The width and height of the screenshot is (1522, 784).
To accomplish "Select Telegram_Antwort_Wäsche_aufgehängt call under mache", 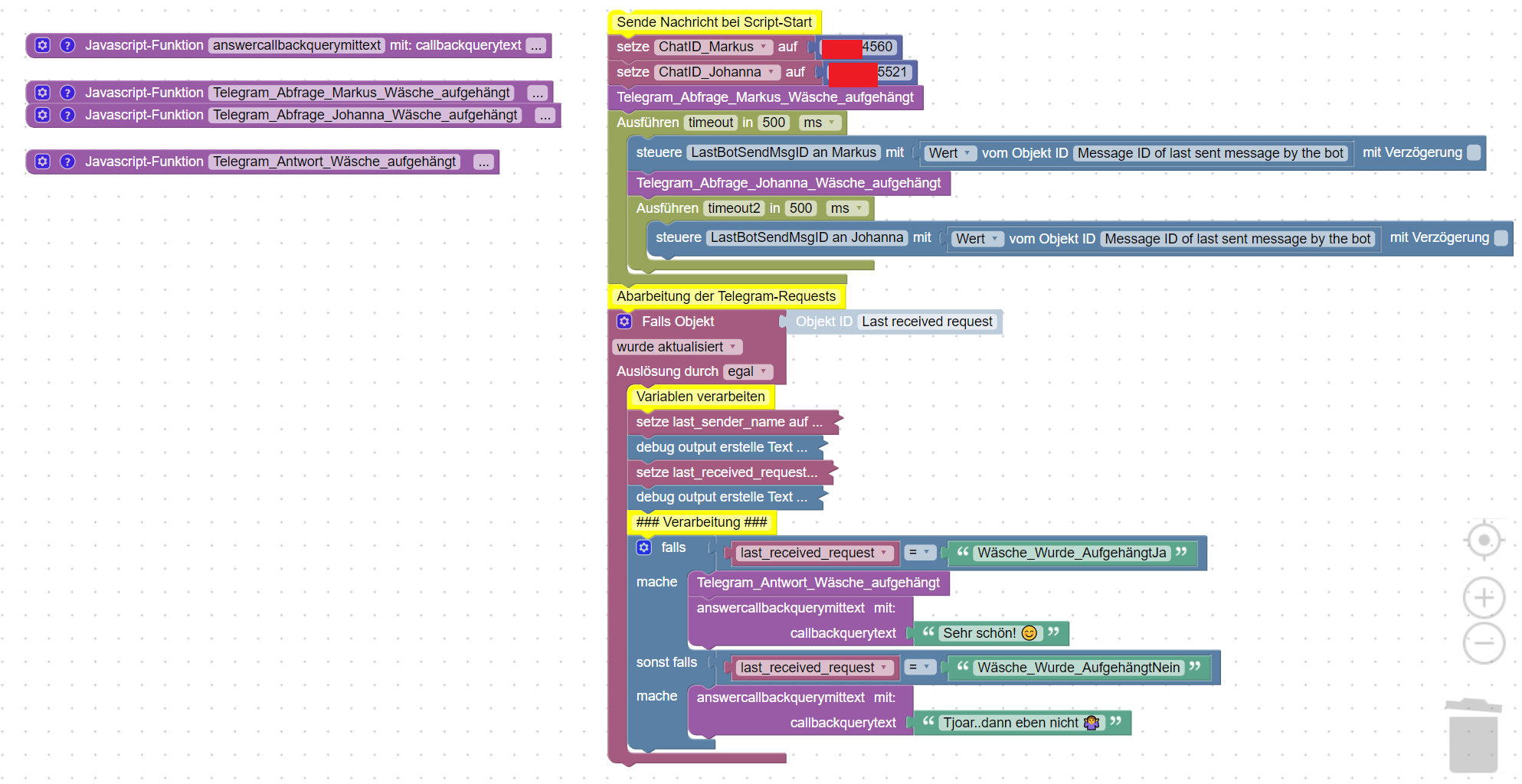I will pyautogui.click(x=818, y=583).
